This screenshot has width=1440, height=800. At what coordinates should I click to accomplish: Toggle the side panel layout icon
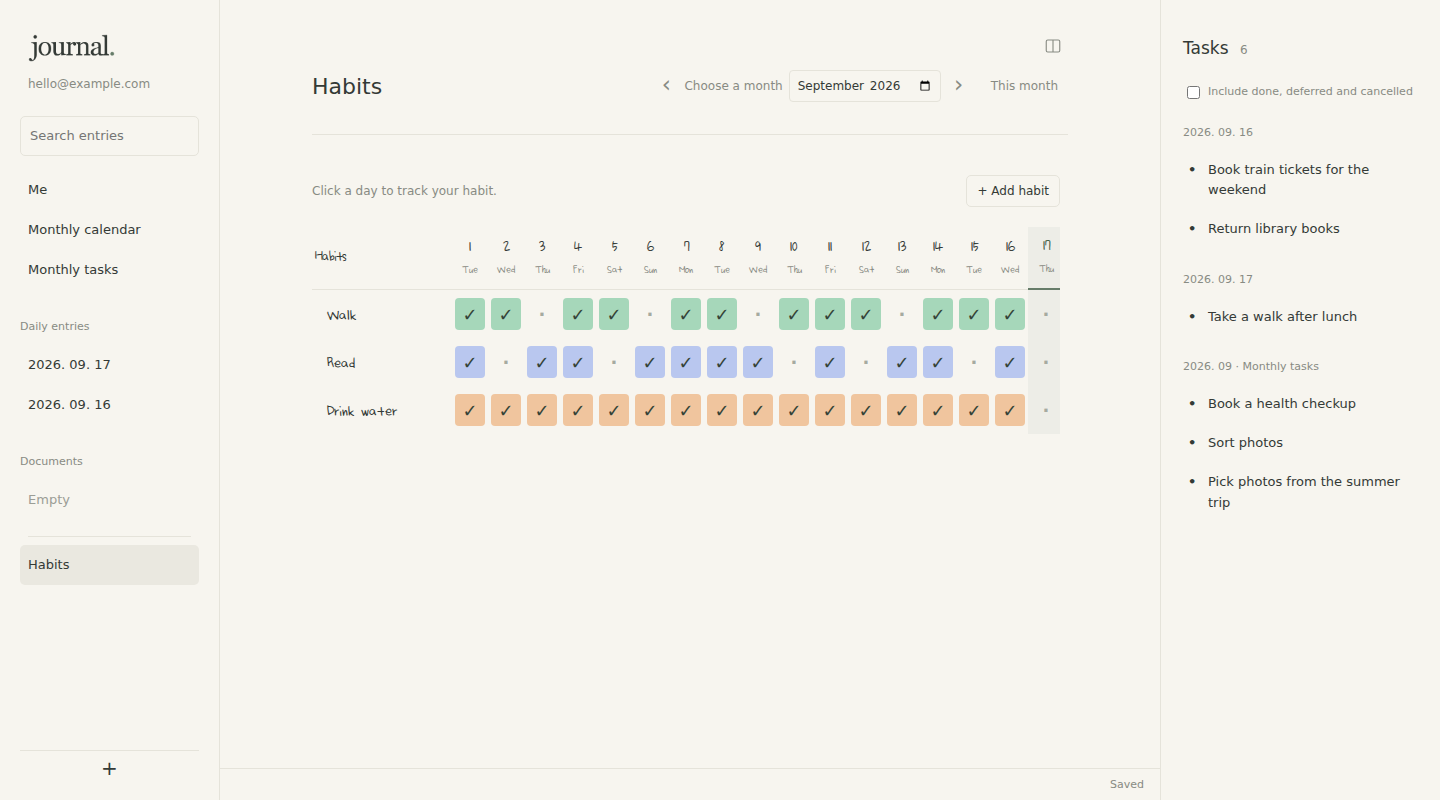coord(1053,46)
